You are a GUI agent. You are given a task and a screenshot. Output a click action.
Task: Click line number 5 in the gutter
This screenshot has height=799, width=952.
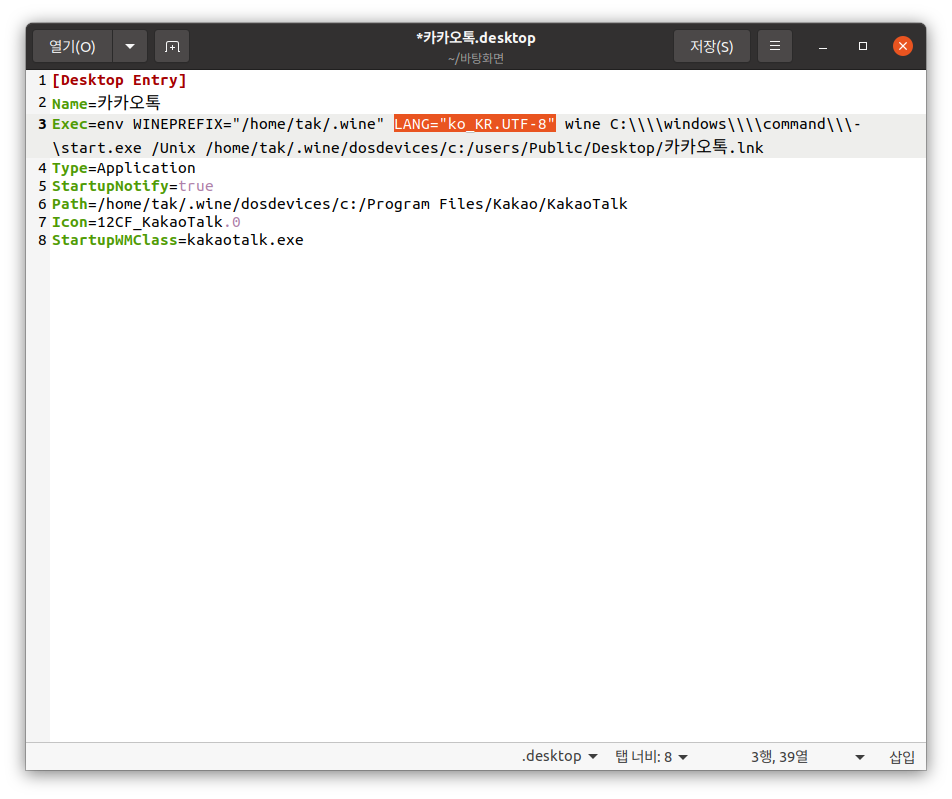42,186
